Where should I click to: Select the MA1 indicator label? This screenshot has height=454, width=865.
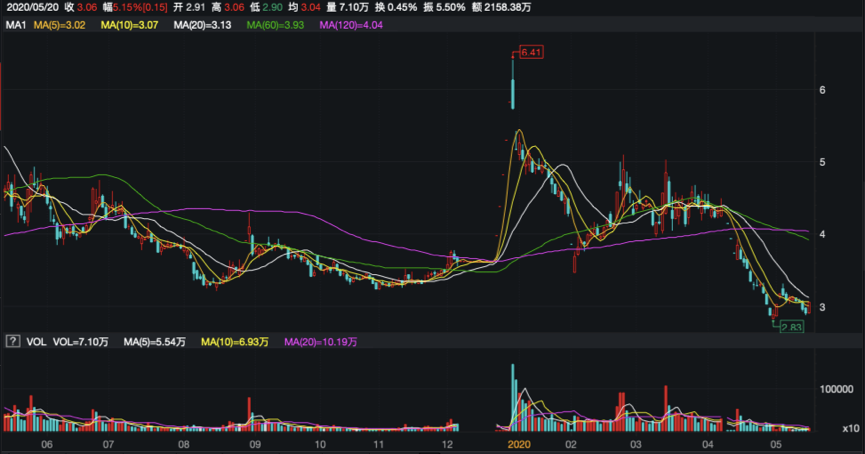pos(14,24)
